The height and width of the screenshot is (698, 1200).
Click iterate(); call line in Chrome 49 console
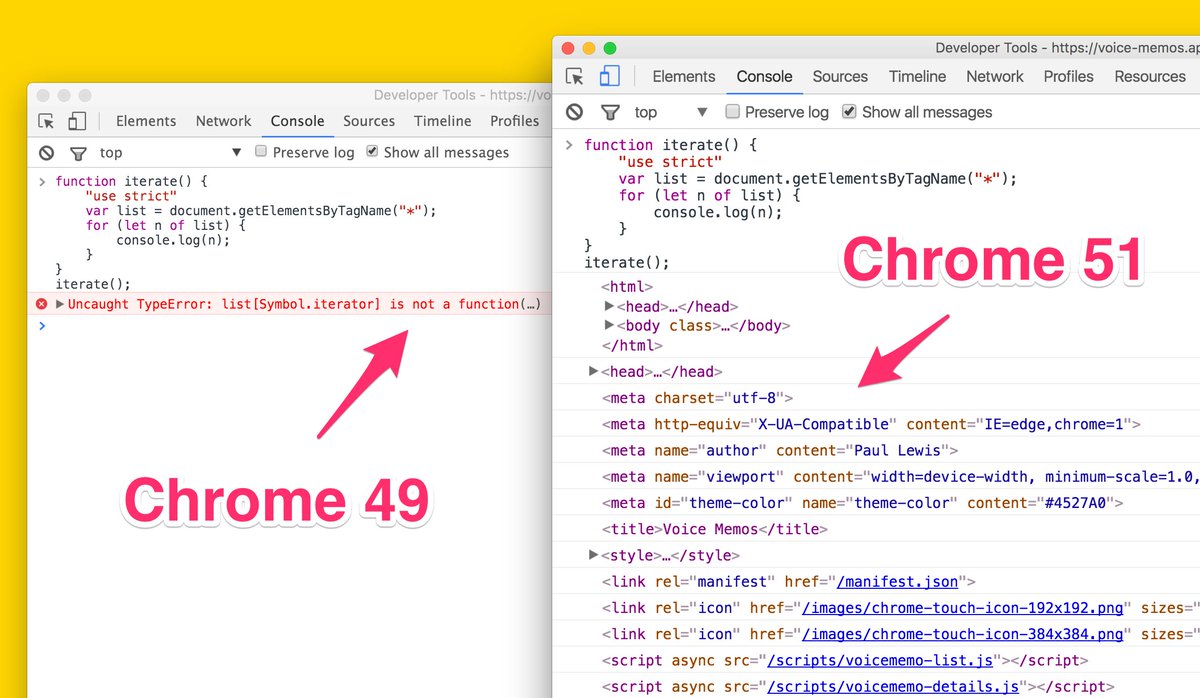(93, 284)
